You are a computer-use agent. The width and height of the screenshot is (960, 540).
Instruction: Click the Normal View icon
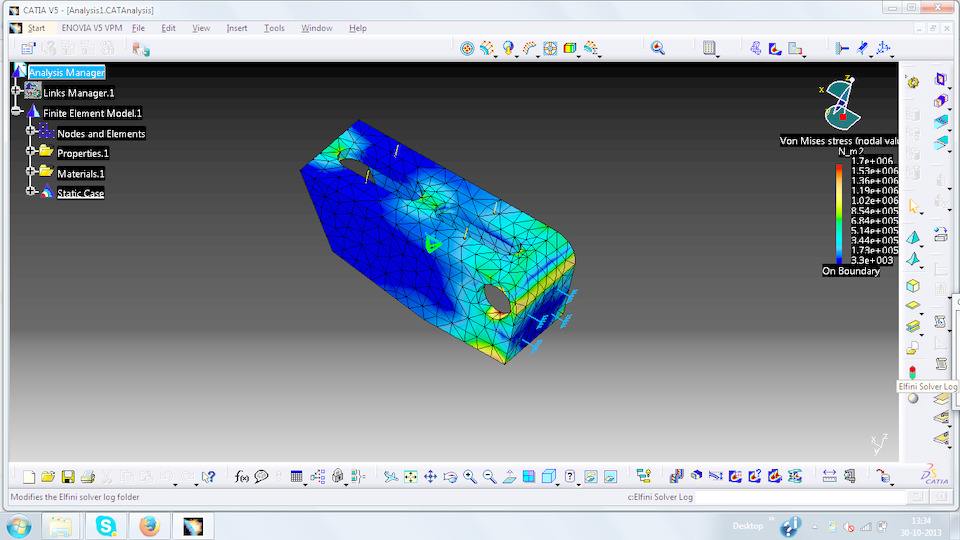(x=509, y=476)
